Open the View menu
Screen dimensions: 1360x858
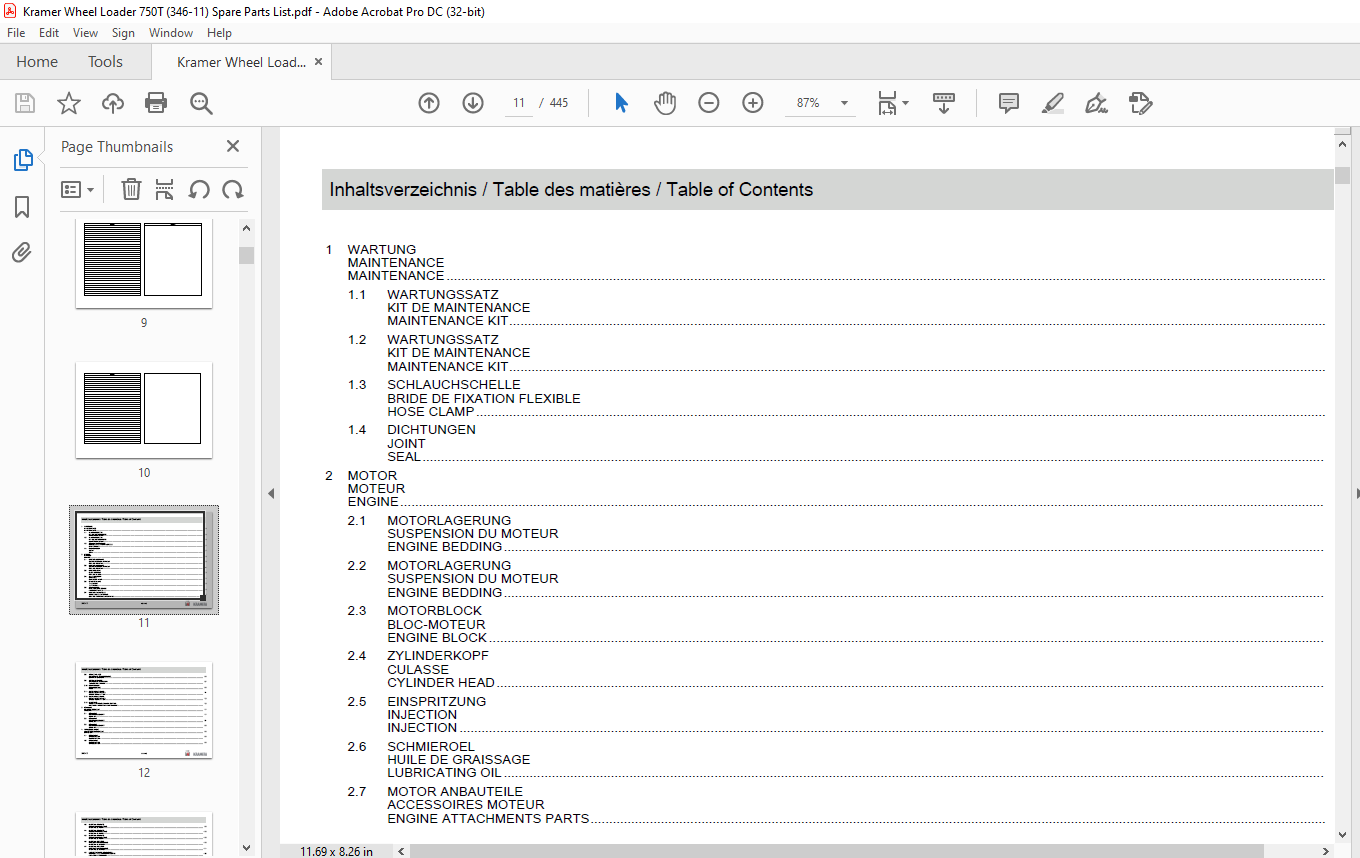(x=86, y=33)
